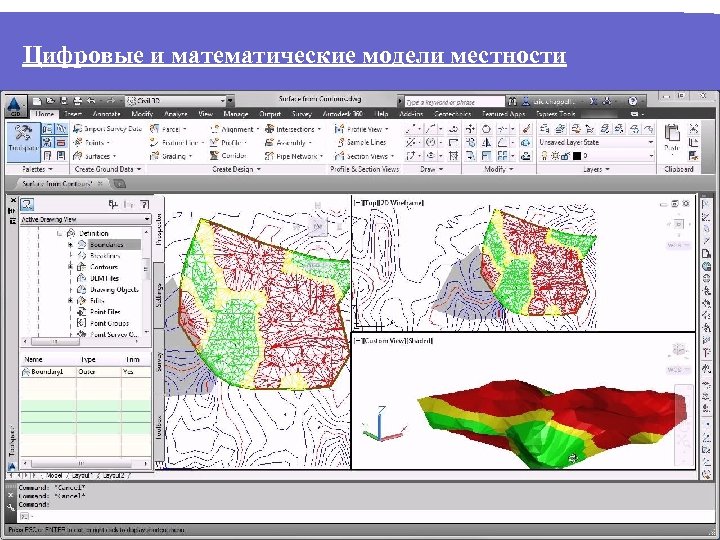720x540 pixels.
Task: Open the Insert ribbon tab
Action: [x=73, y=113]
